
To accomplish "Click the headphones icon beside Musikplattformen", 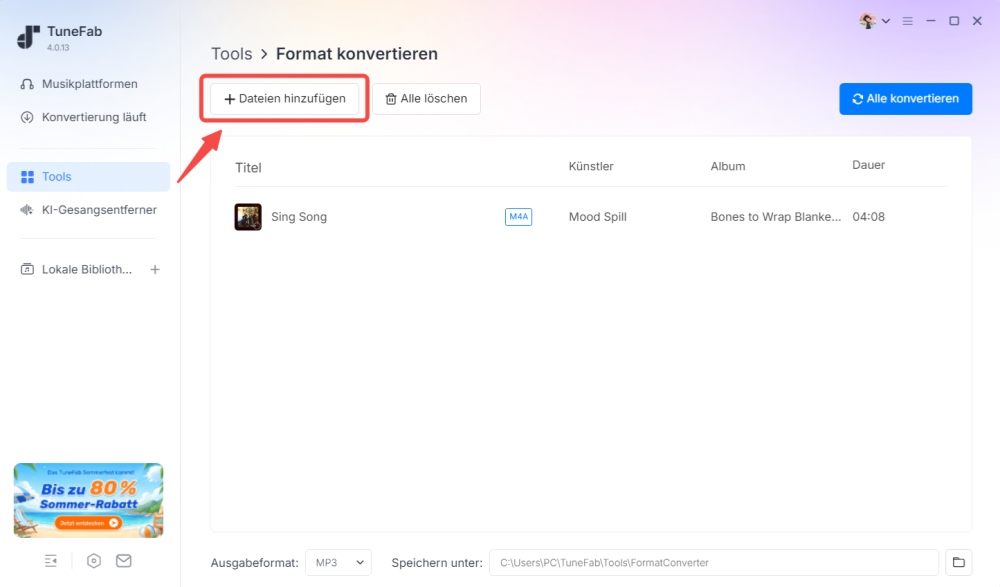I will click(27, 84).
